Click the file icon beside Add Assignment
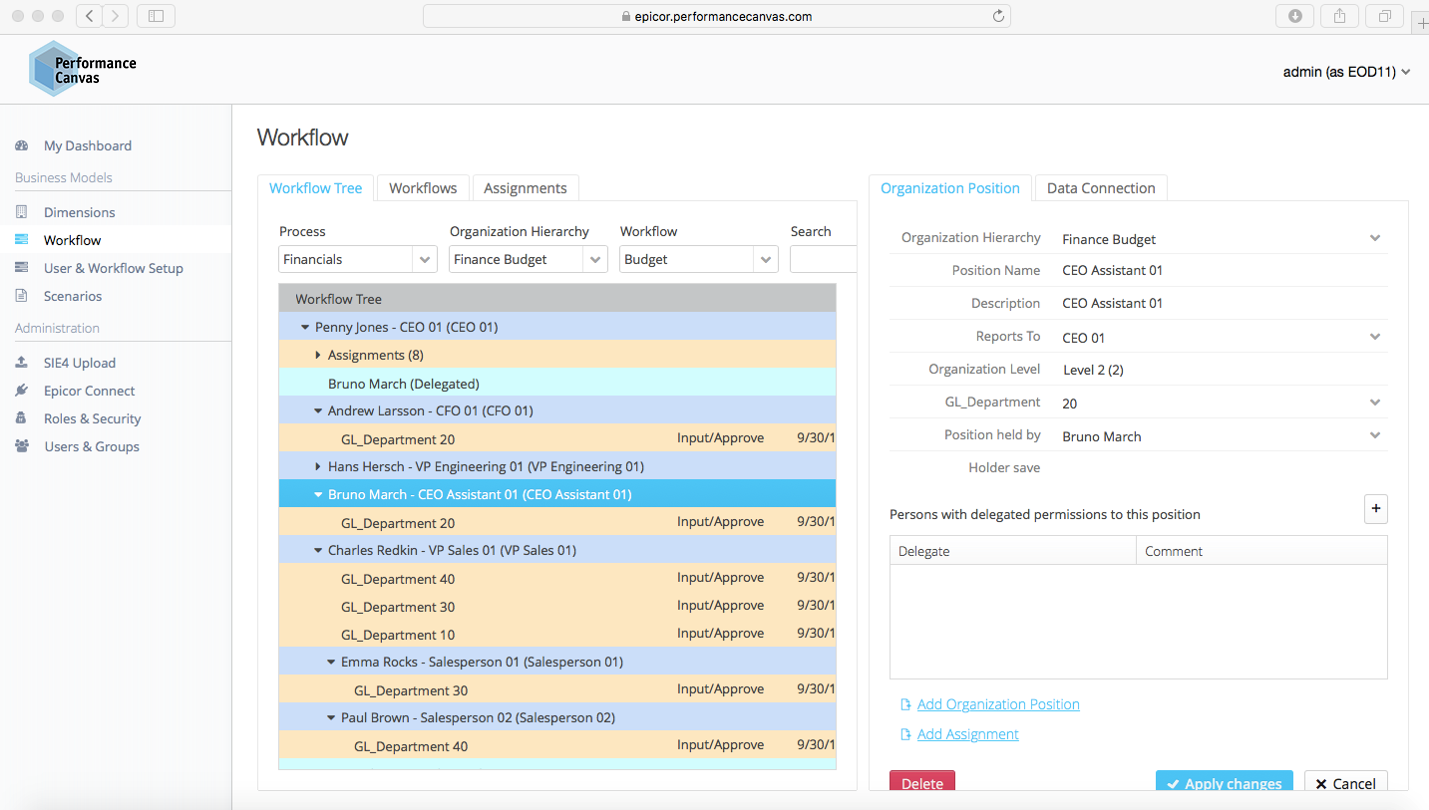 (903, 733)
